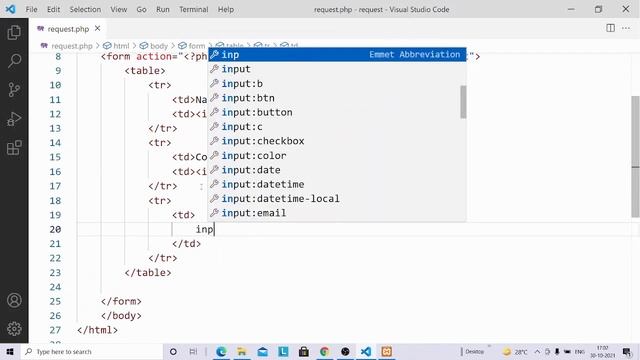The image size is (640, 360).
Task: Open the Go menu
Action: tap(141, 9)
